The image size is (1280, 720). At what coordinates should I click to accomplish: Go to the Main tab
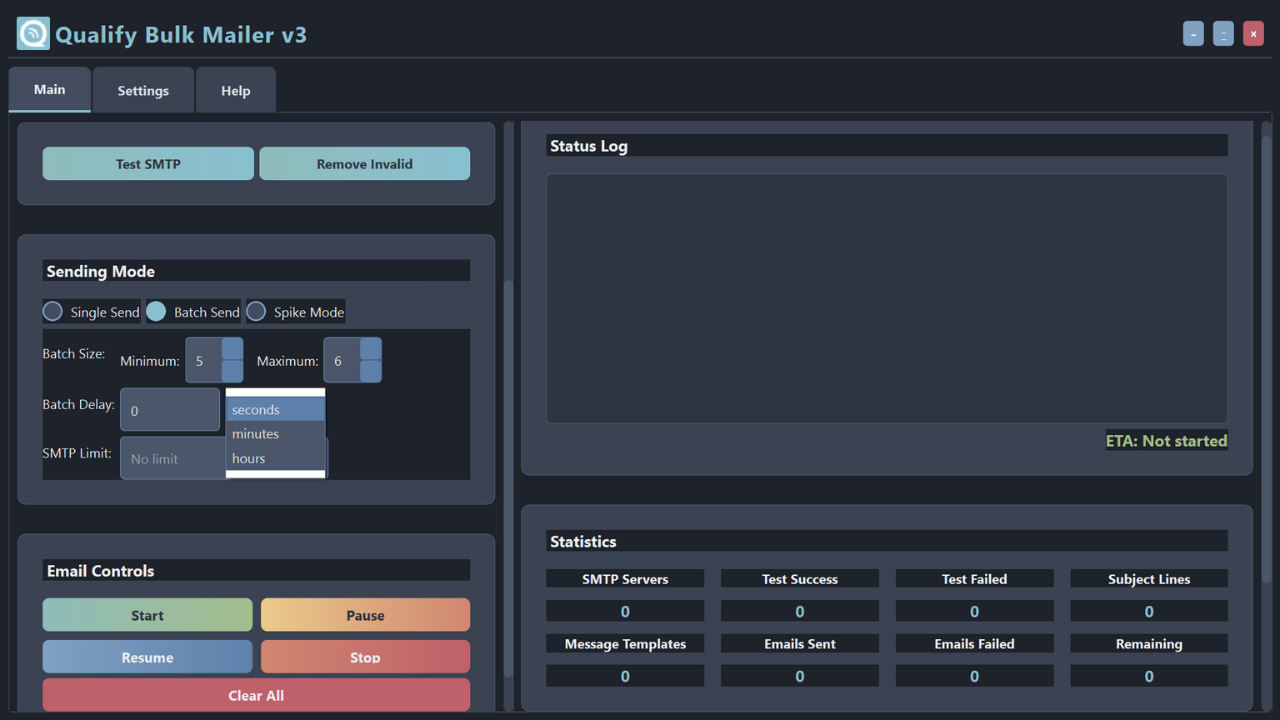click(x=50, y=90)
